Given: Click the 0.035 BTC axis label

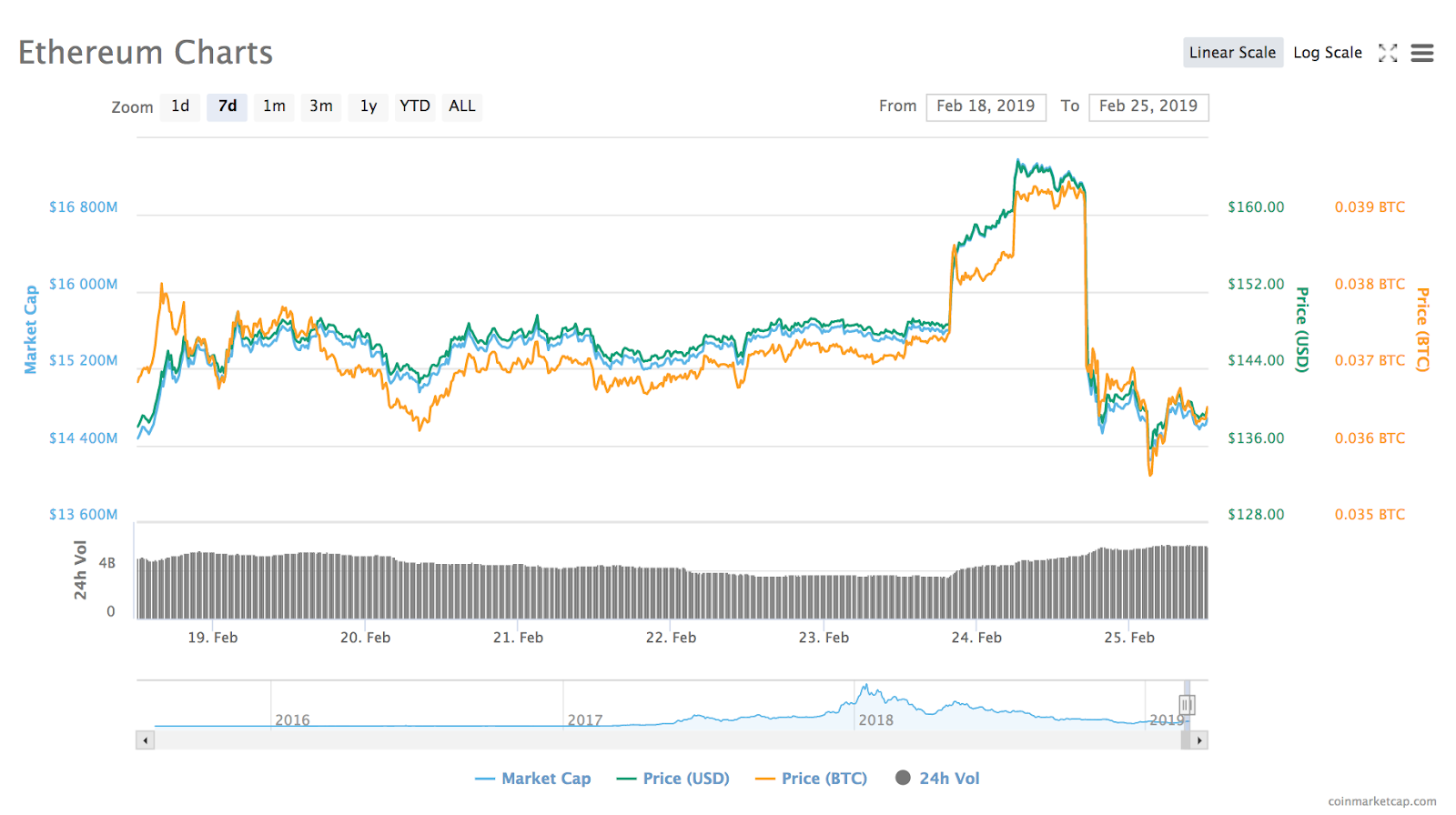Looking at the screenshot, I should (x=1370, y=515).
